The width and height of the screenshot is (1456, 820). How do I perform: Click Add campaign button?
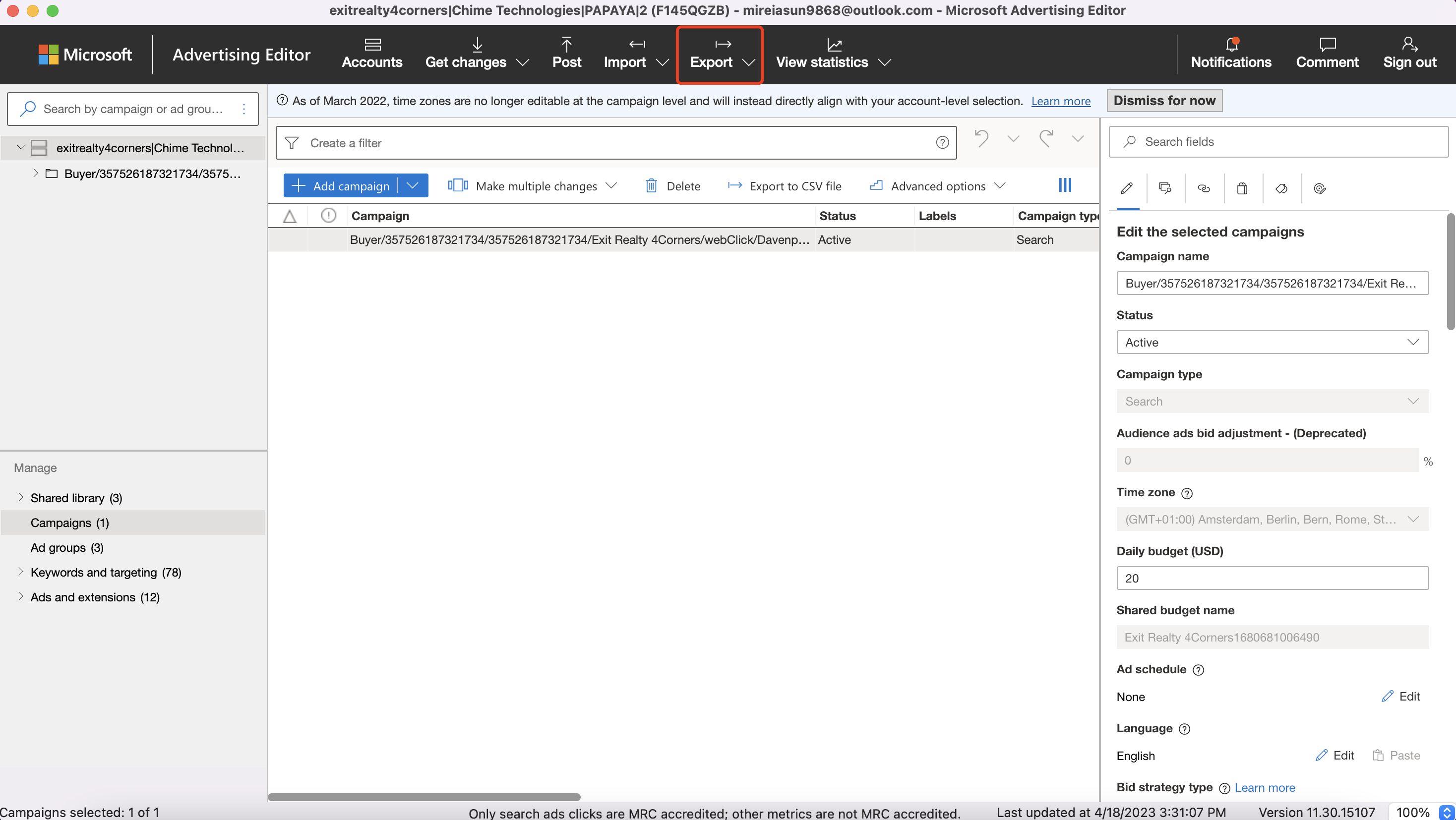[340, 185]
